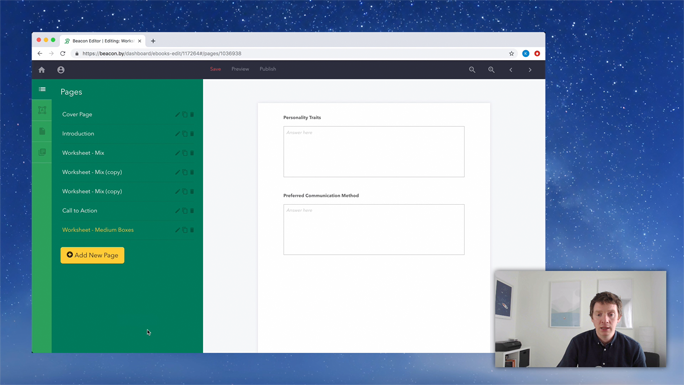Delete the Cover Page with trash icon
This screenshot has height=385, width=684.
click(x=192, y=115)
